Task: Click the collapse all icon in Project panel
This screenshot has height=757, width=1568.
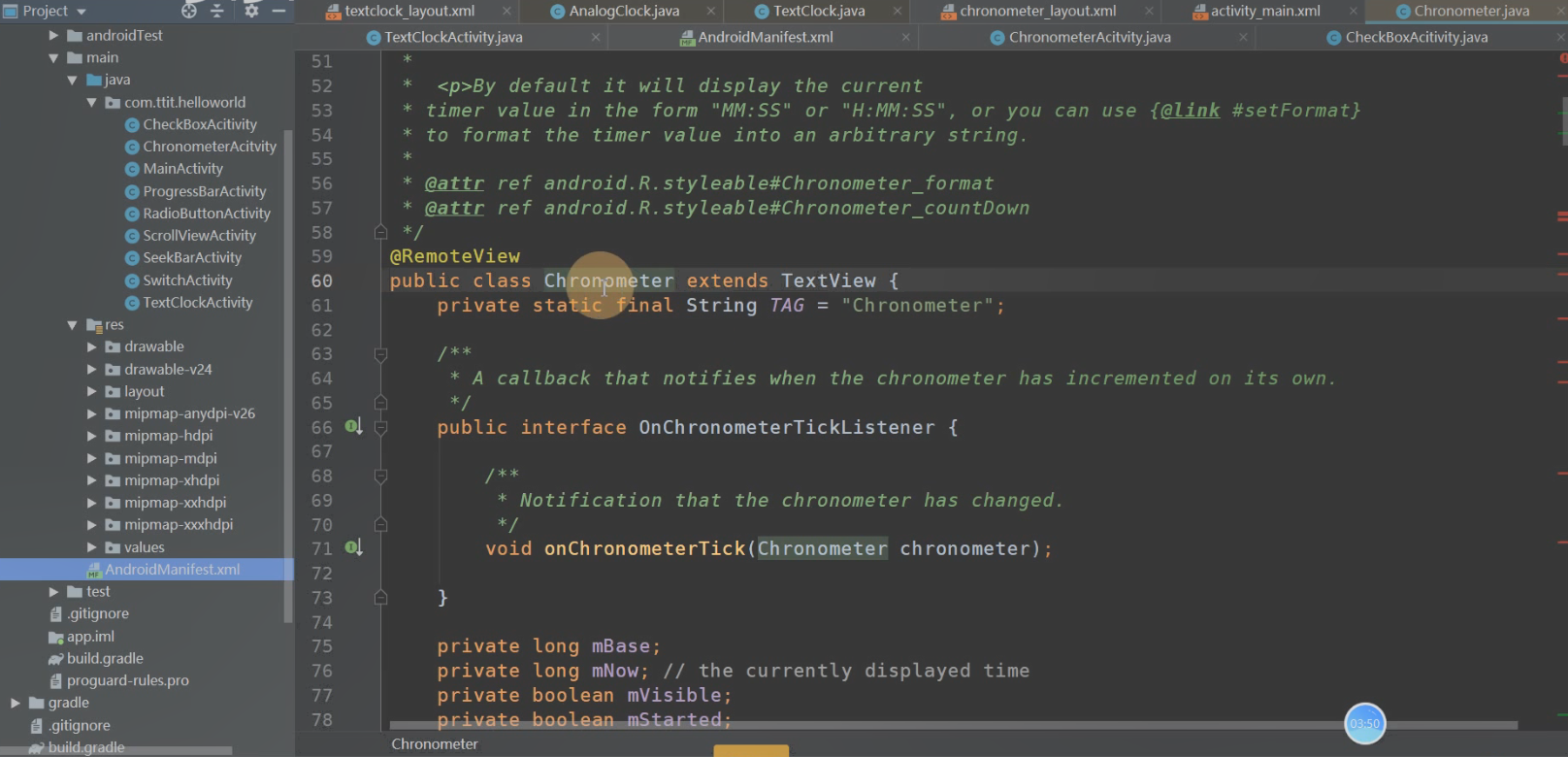Action: (x=217, y=11)
